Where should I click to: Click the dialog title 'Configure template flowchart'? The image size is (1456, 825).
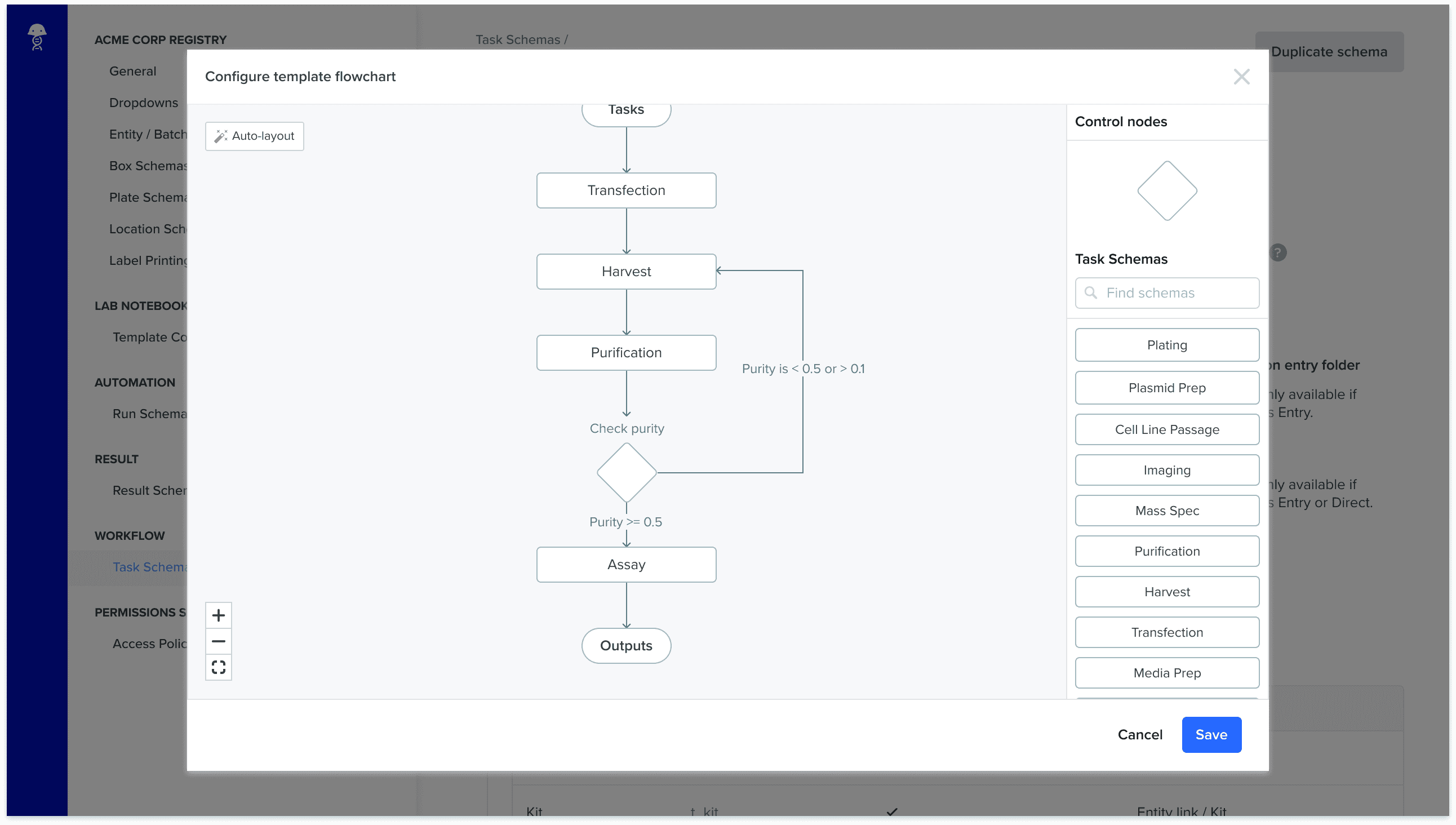(x=300, y=77)
